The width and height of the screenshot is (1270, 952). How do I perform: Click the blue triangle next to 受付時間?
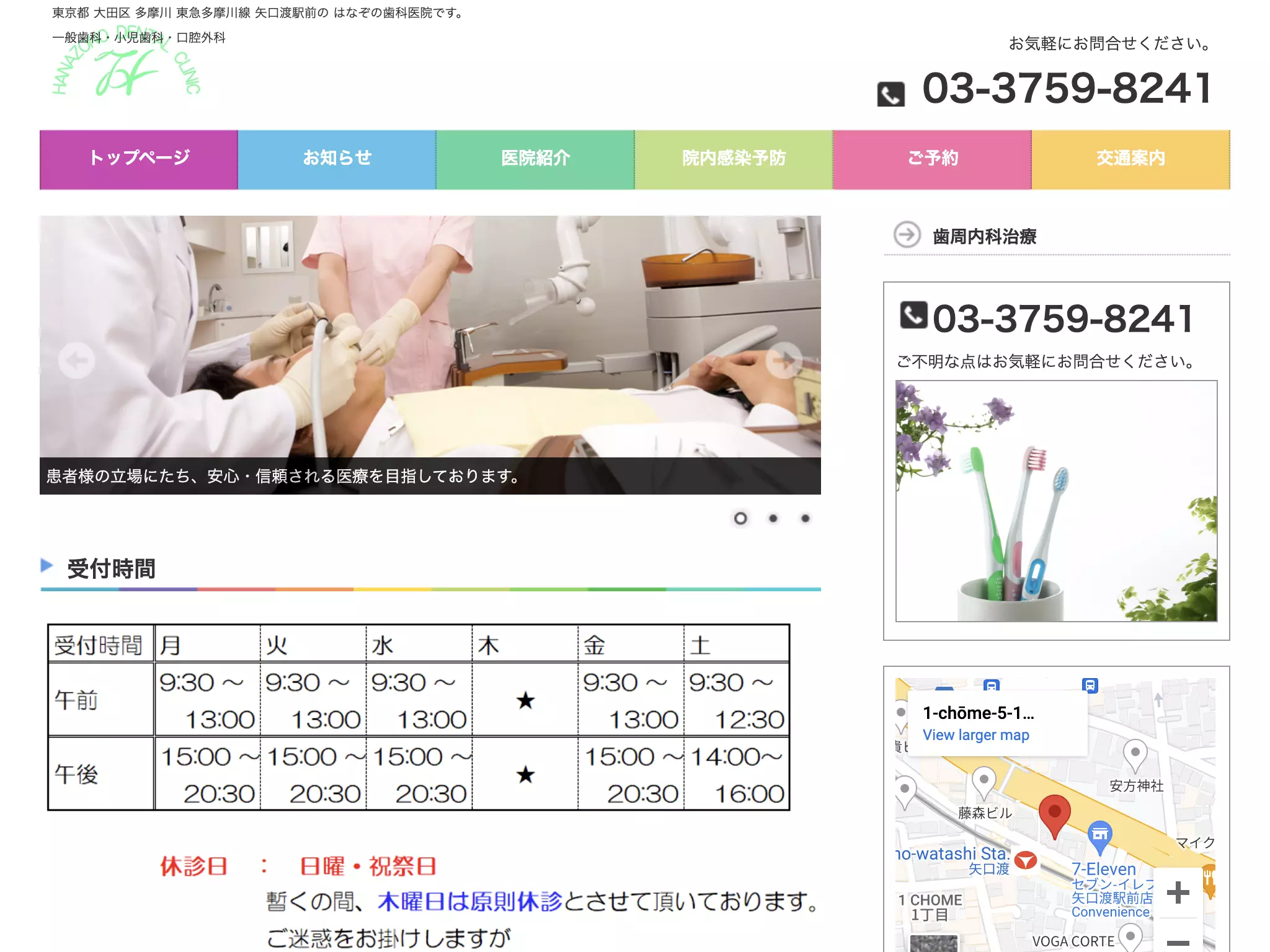47,565
